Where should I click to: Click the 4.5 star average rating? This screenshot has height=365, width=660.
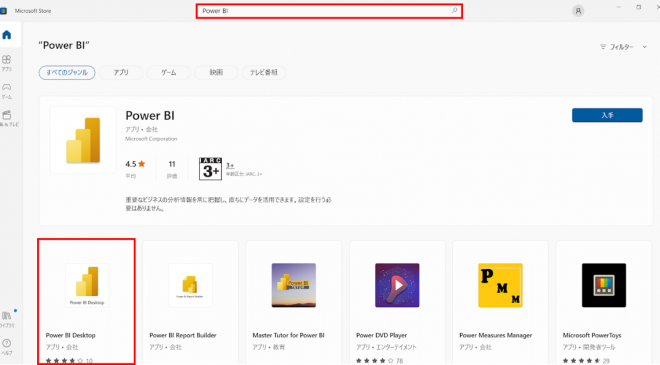coord(135,164)
